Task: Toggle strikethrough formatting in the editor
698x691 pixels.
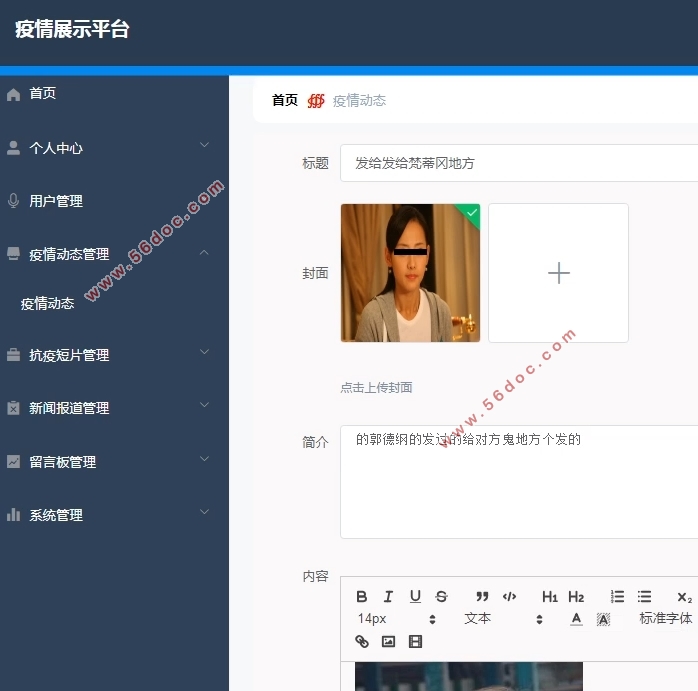Action: [x=441, y=596]
